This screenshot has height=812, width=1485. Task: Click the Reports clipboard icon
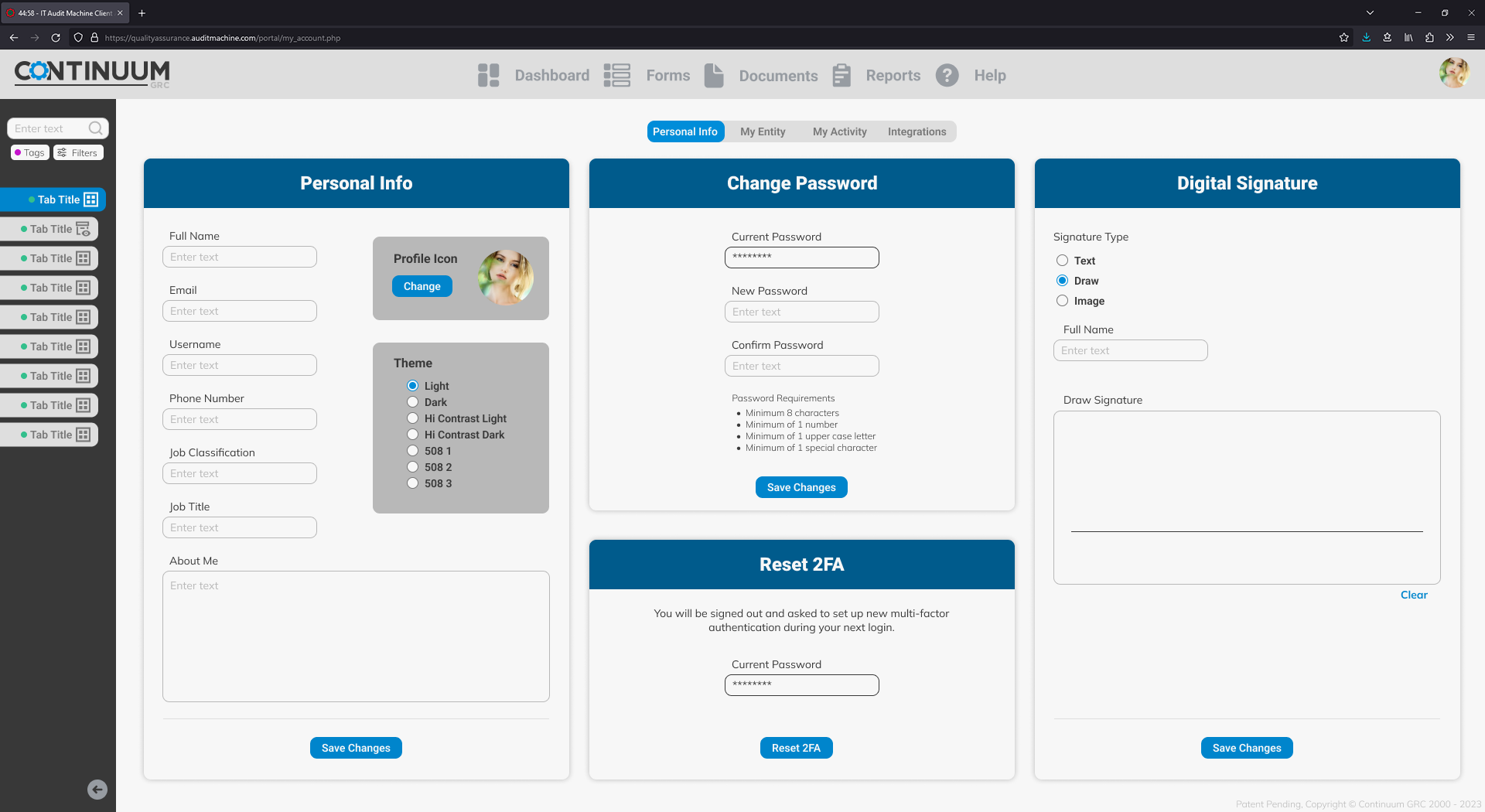pos(841,75)
